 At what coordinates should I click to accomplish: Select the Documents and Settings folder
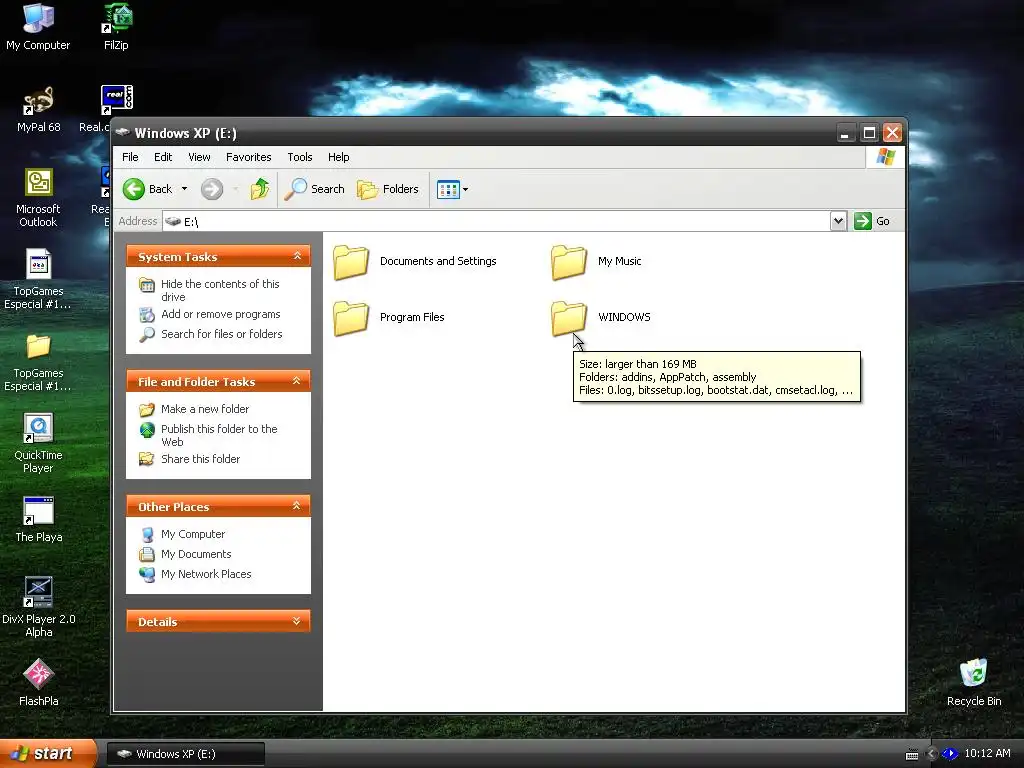coord(415,261)
